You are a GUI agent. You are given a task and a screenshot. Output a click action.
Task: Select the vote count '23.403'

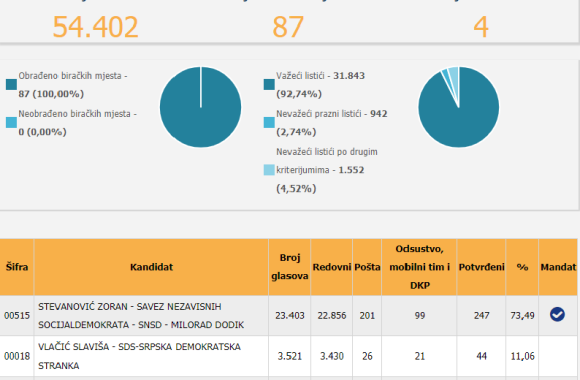pos(290,316)
